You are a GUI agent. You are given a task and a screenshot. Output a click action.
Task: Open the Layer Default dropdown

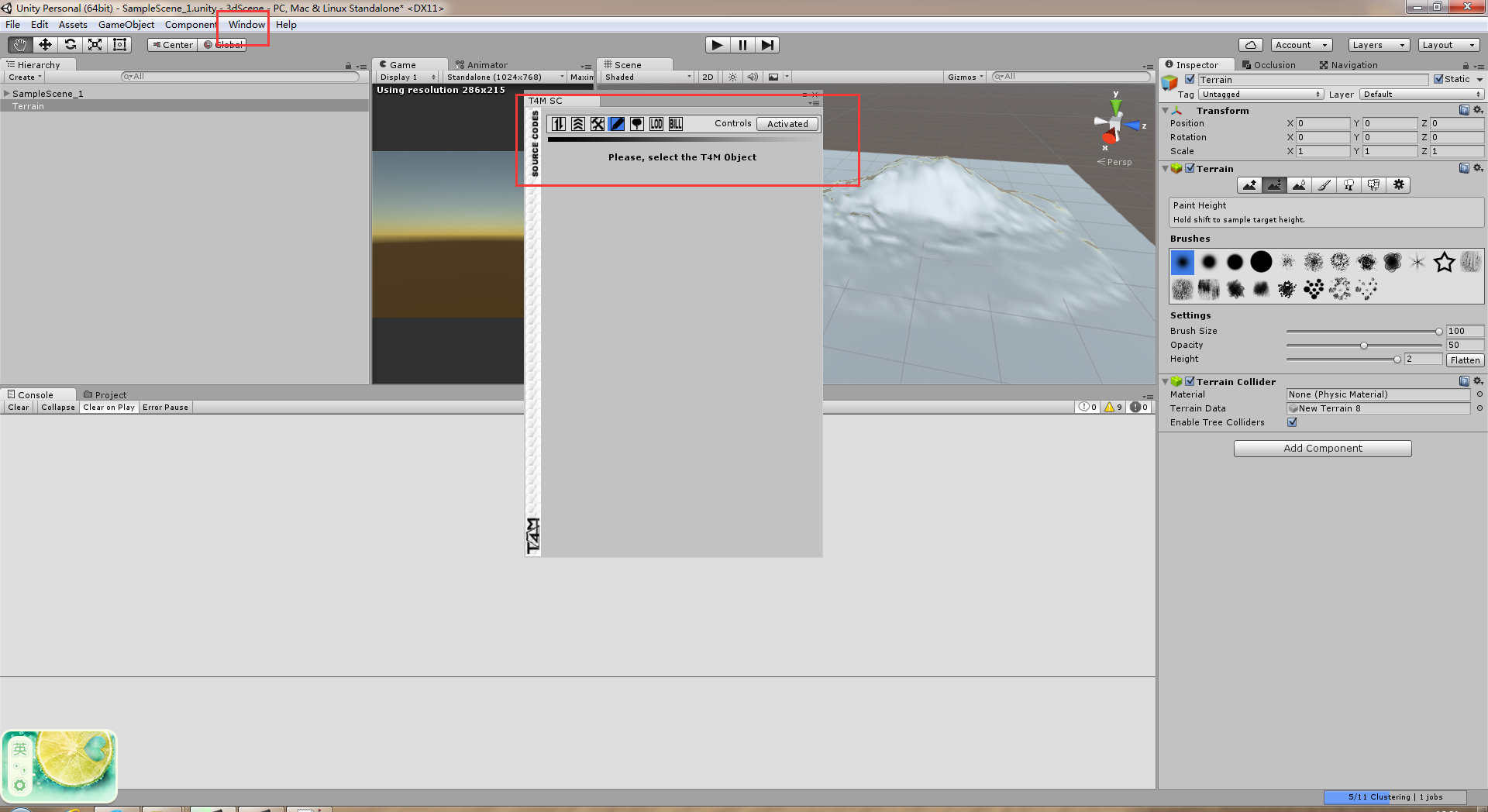click(x=1421, y=95)
